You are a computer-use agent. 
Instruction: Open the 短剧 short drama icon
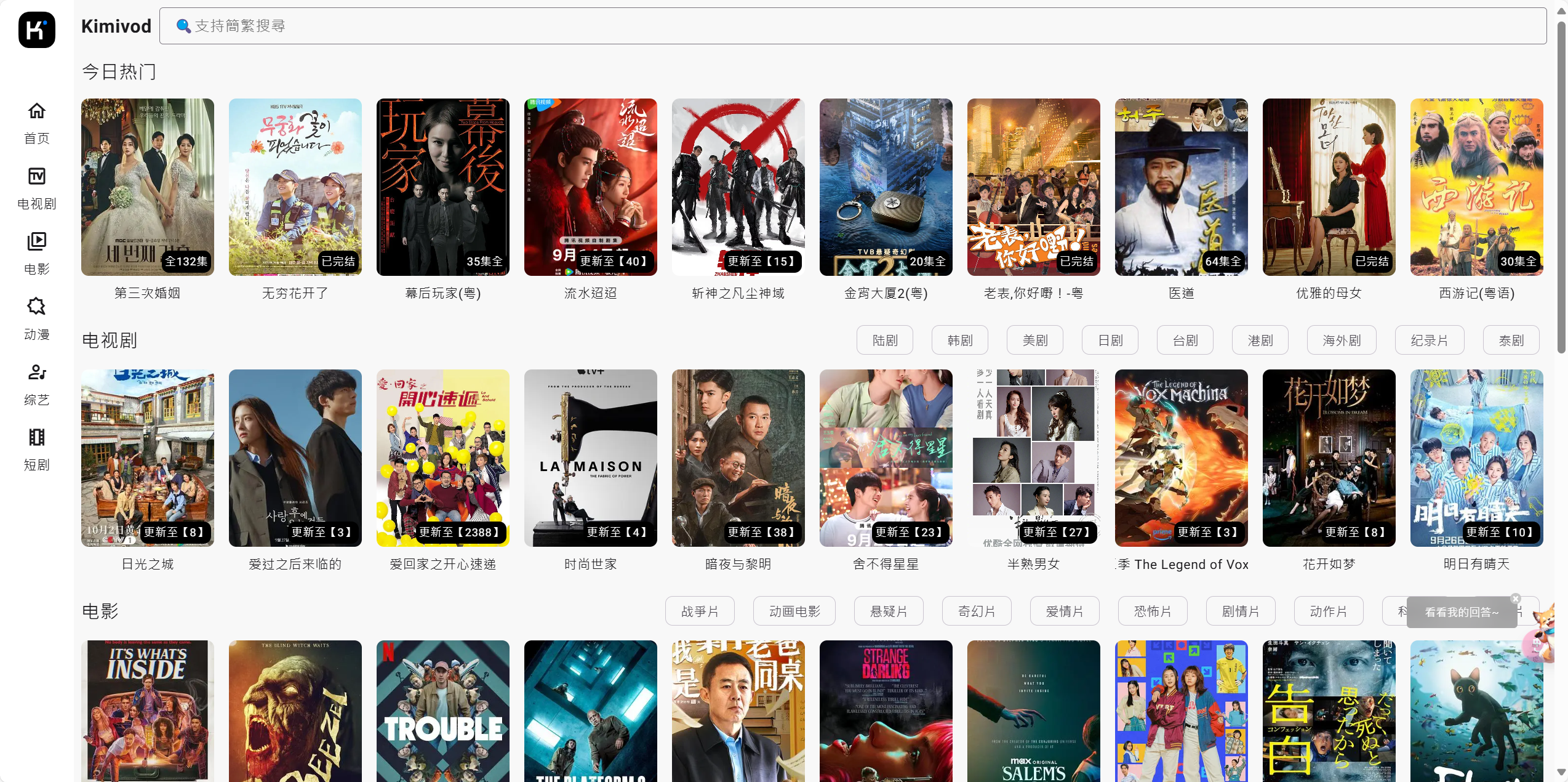tap(37, 438)
